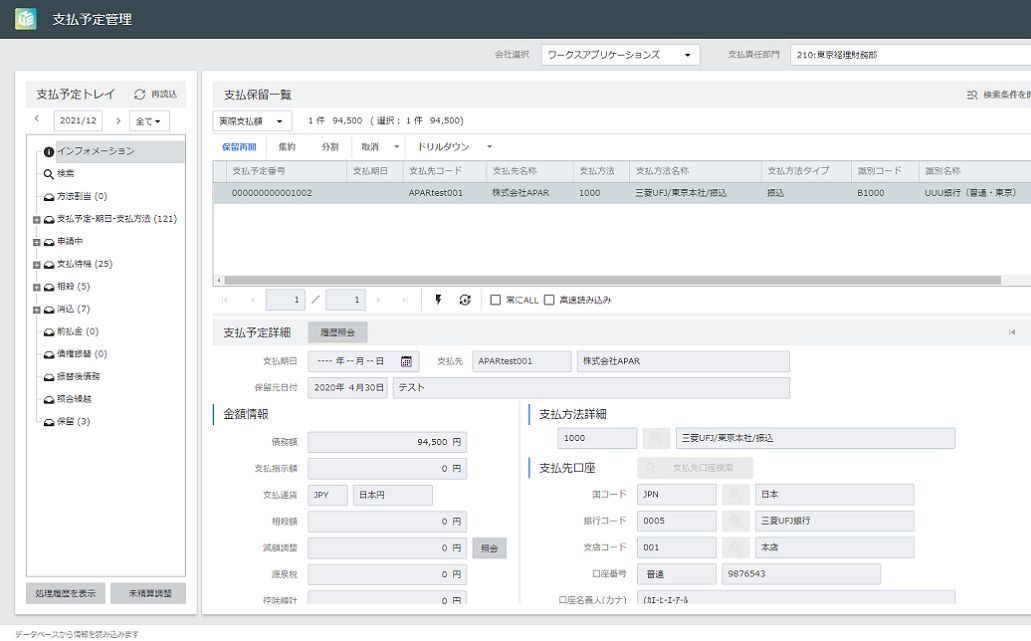Open the 全て filter dropdown

coord(148,121)
